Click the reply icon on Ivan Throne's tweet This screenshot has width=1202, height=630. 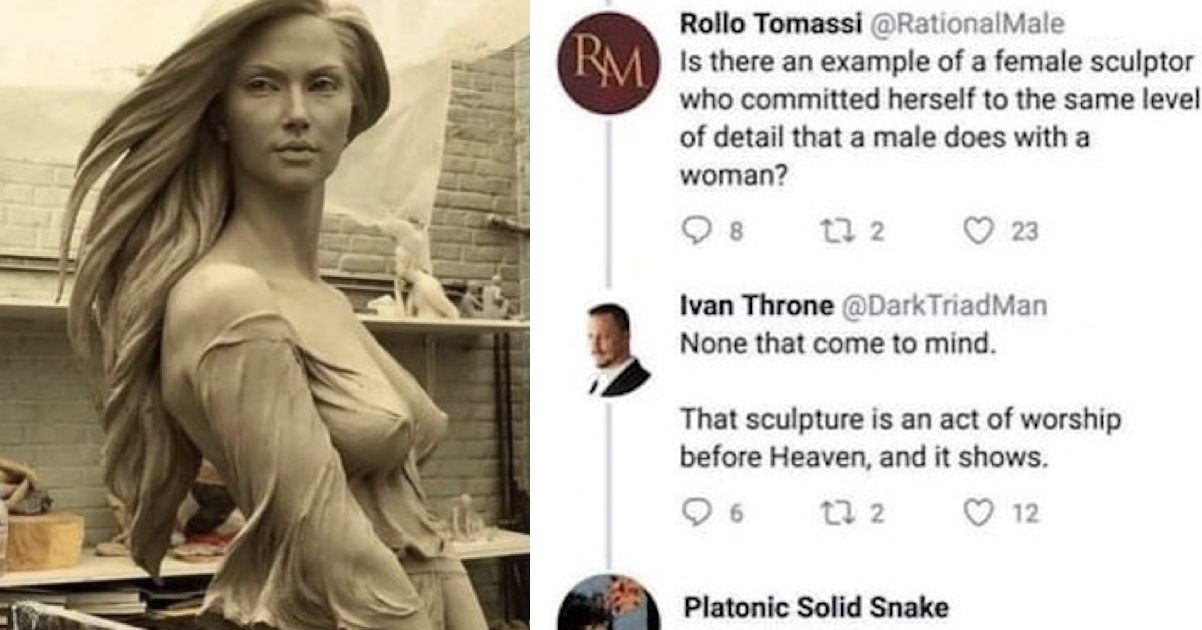[695, 513]
